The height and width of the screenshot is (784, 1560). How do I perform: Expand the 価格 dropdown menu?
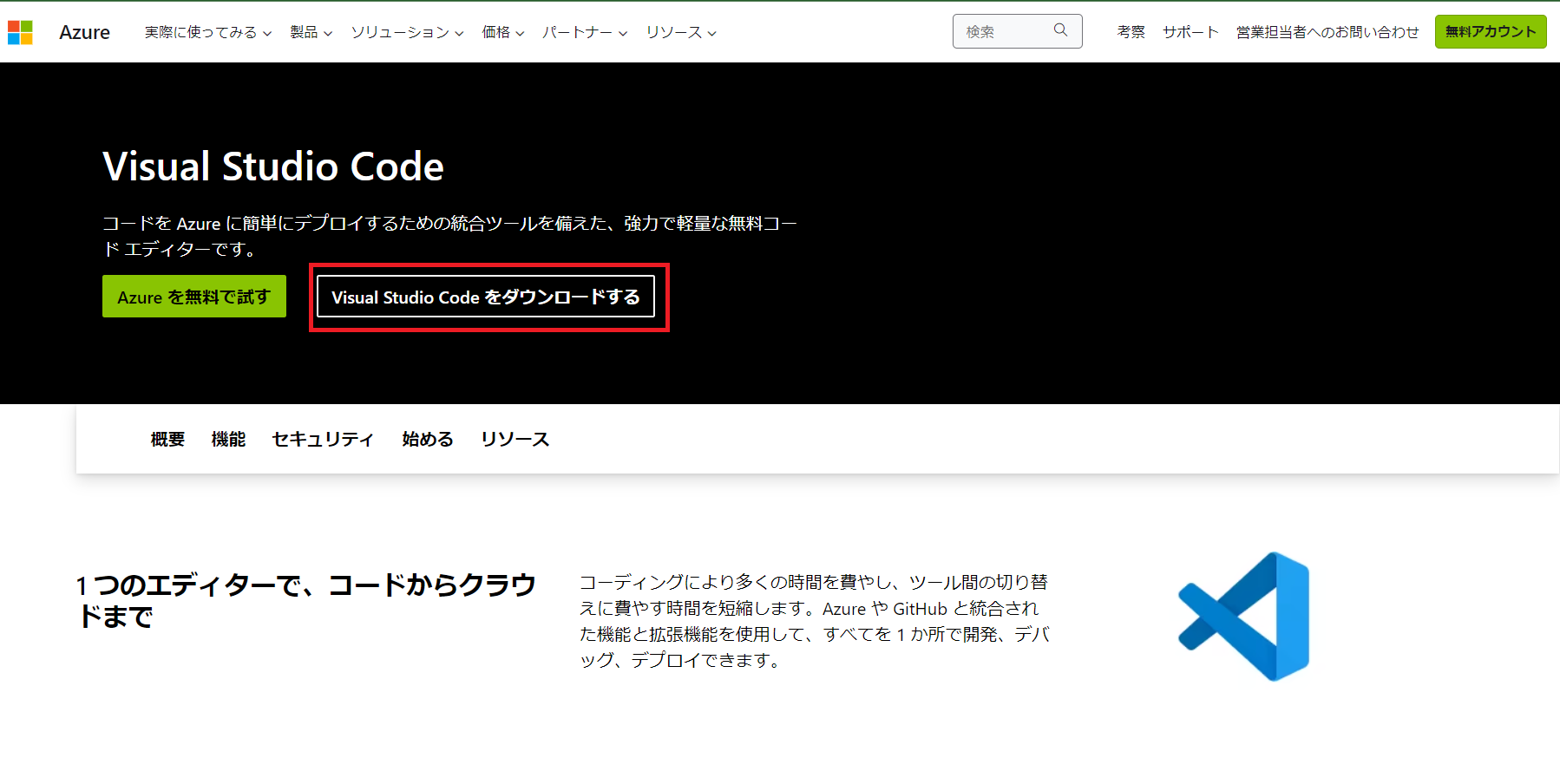point(503,32)
